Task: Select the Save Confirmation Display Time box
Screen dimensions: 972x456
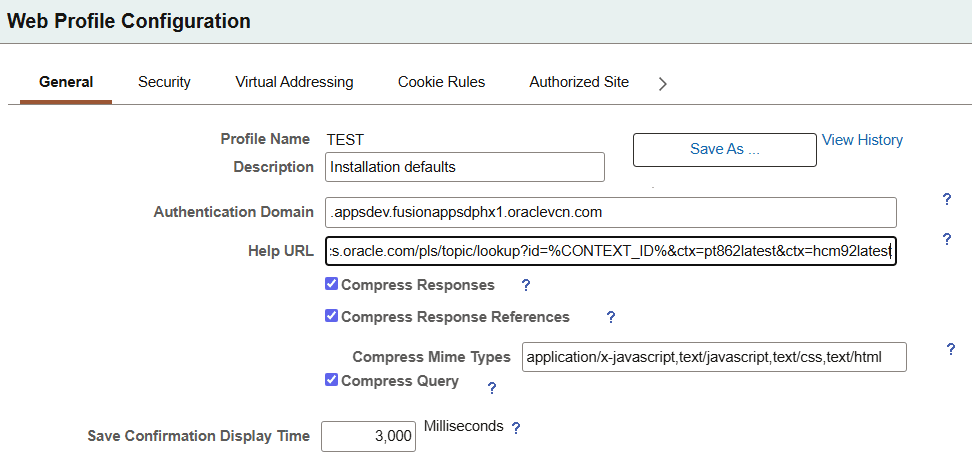Action: click(368, 436)
